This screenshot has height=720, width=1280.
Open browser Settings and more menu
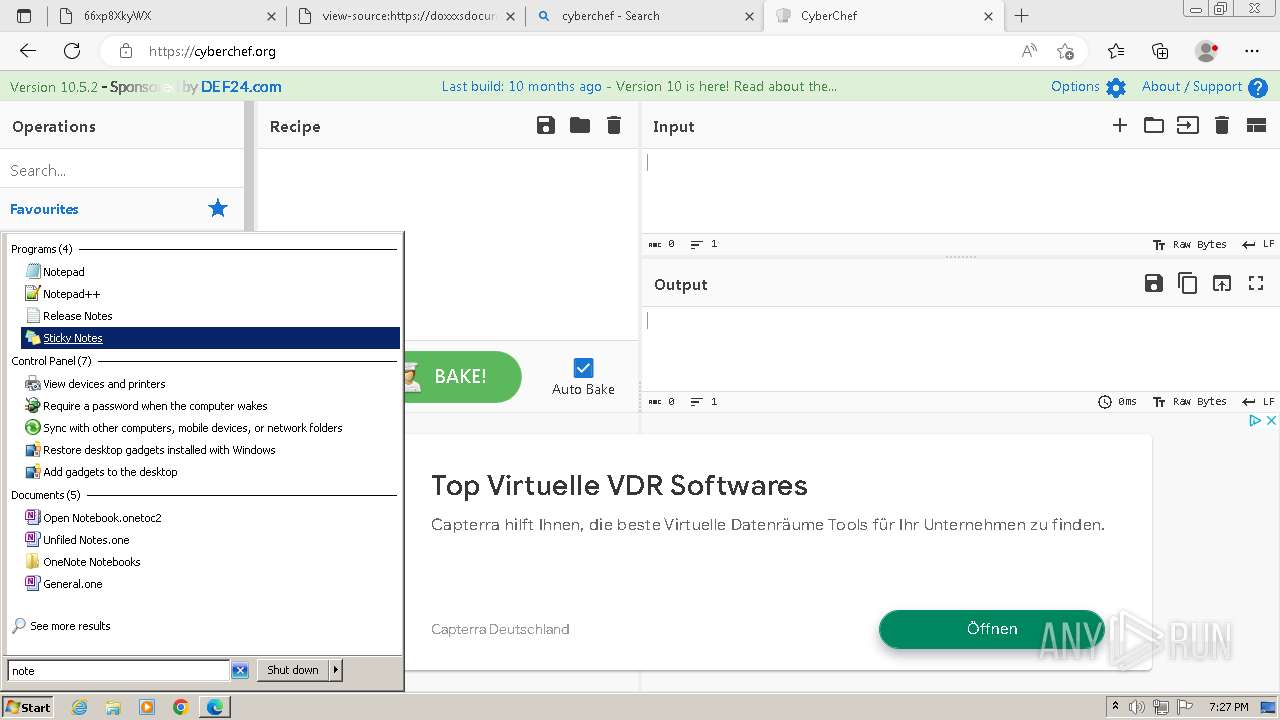pyautogui.click(x=1252, y=51)
